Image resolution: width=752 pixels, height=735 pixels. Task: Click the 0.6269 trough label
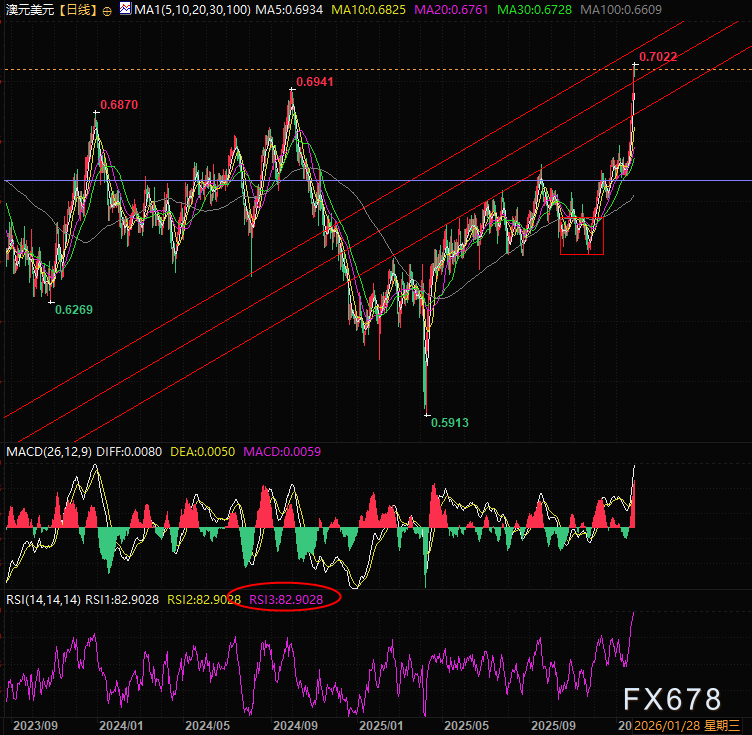point(73,310)
